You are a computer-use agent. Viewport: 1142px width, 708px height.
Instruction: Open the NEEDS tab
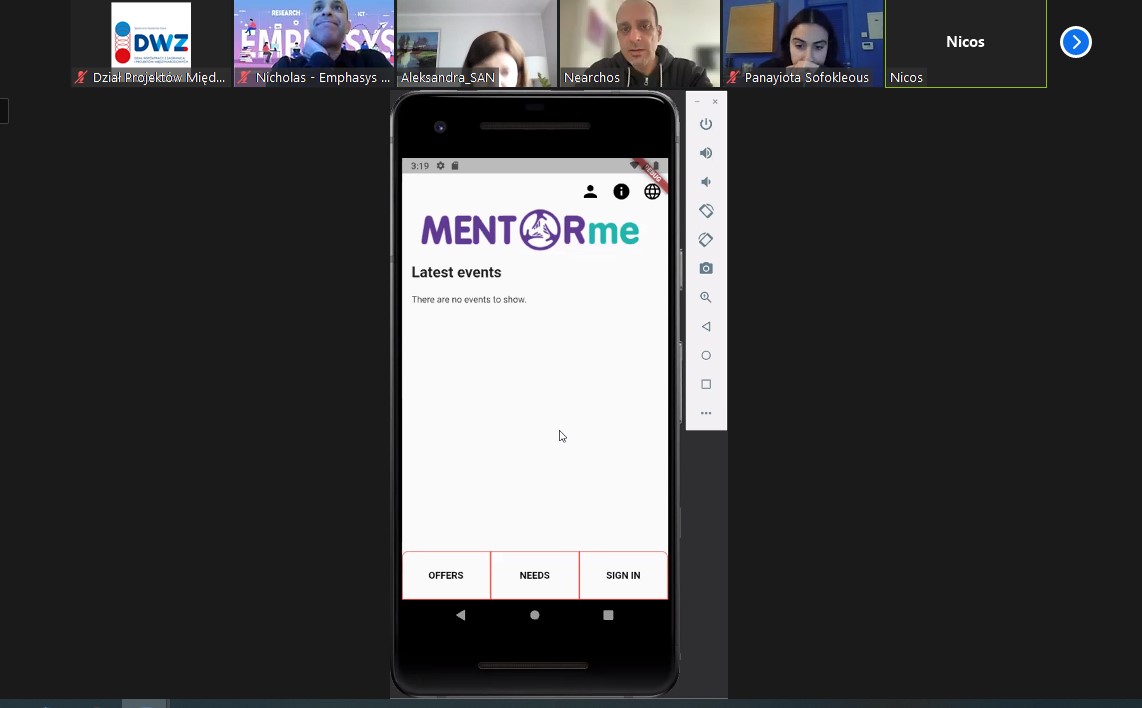(535, 575)
